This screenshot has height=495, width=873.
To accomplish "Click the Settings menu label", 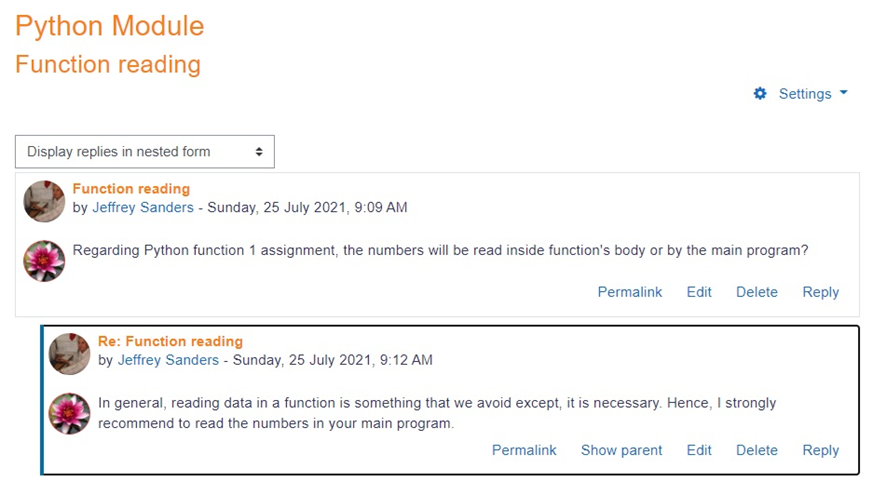I will click(x=805, y=94).
